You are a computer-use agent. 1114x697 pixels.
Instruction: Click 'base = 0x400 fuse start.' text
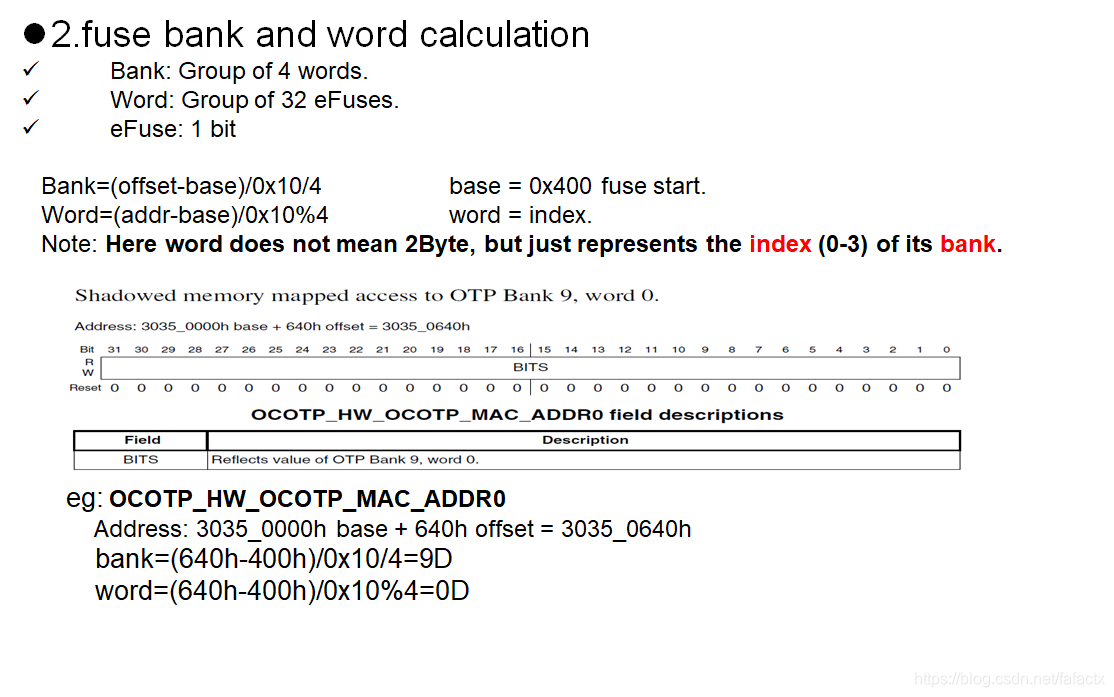[578, 186]
